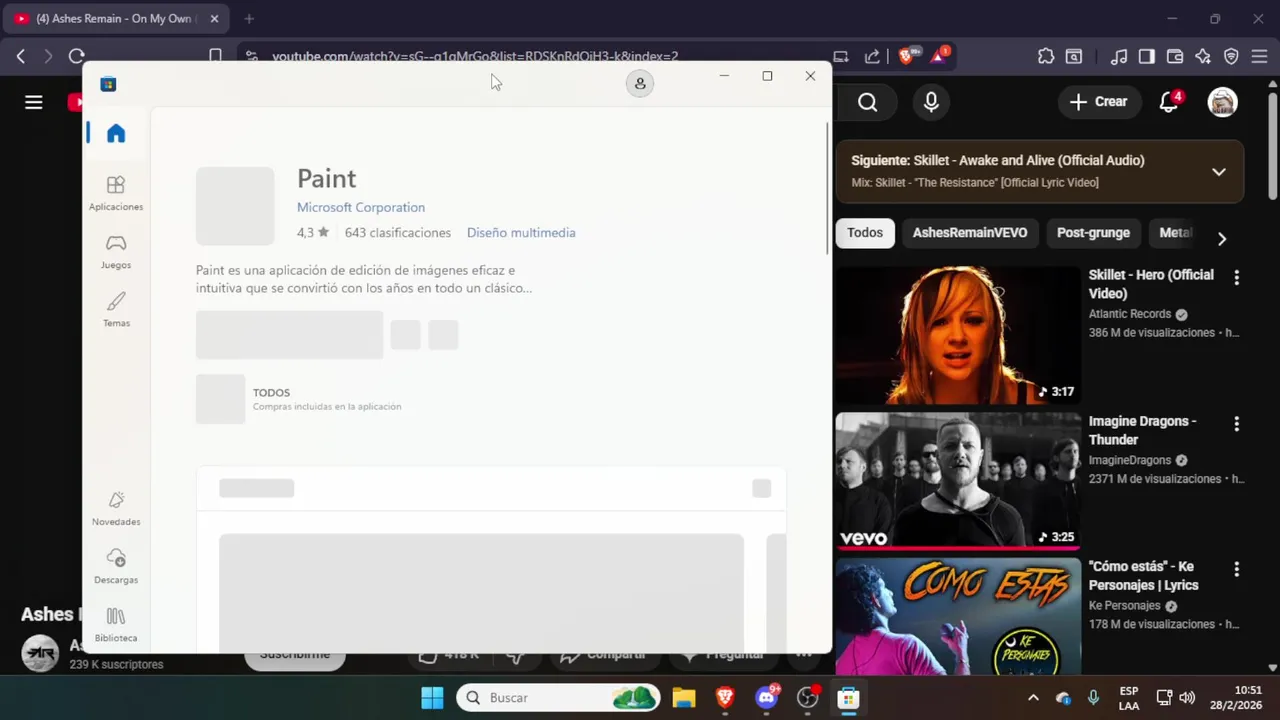Click the YouTube page vertical scrollbar
Screen dimensions: 1280x720
click(x=1272, y=148)
